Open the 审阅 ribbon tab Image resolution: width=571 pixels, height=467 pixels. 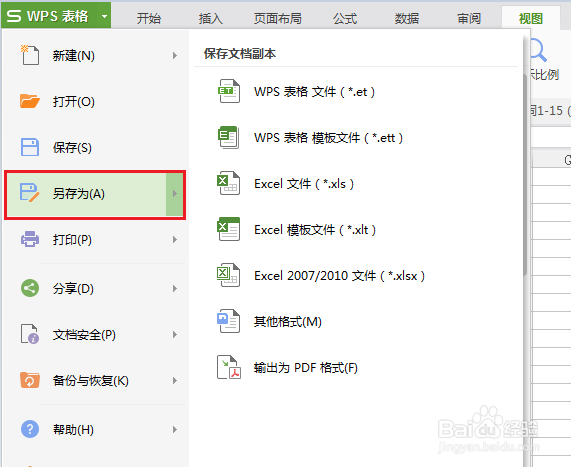coord(469,18)
